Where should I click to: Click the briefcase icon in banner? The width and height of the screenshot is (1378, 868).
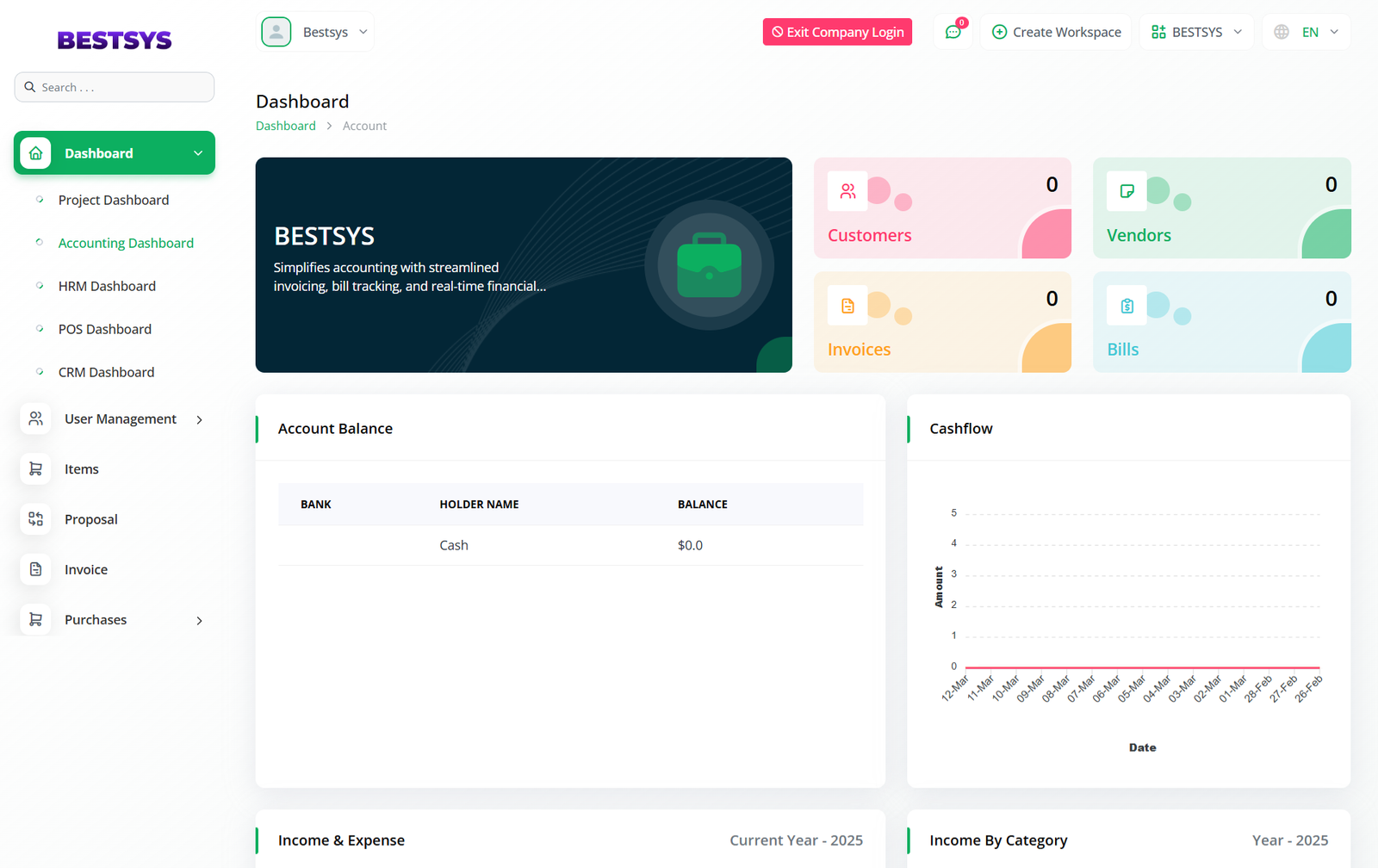pyautogui.click(x=709, y=265)
